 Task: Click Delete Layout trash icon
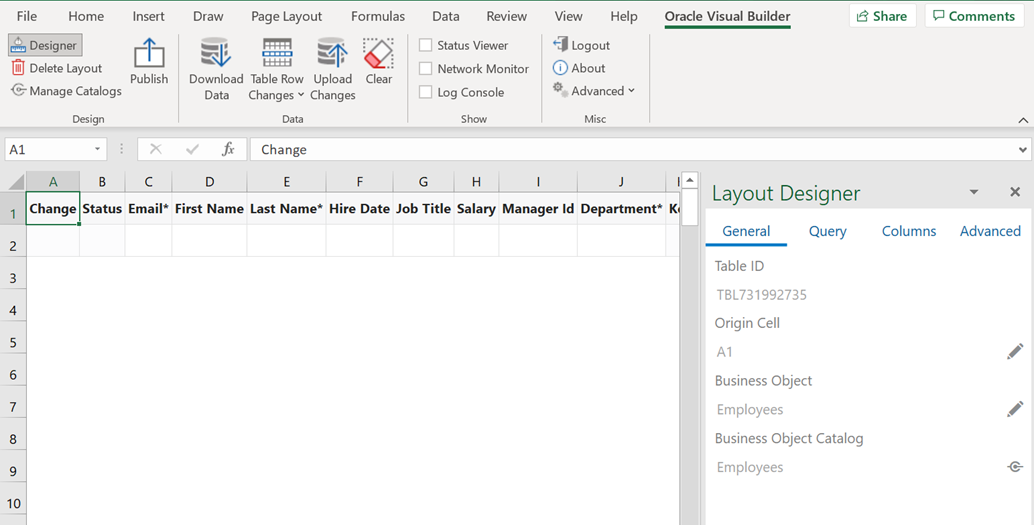18,67
